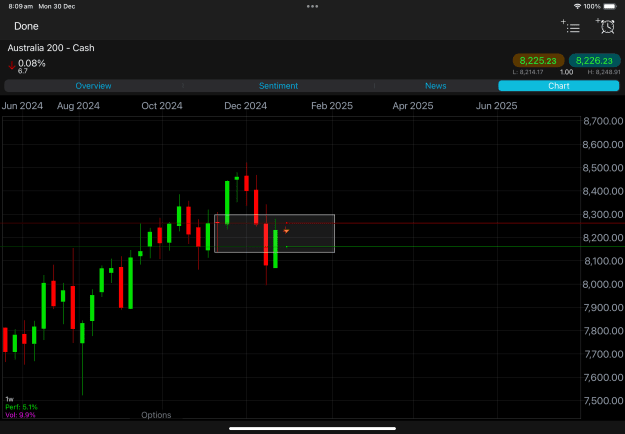Screen dimensions: 625x434
Task: Click the Dec 2024 date axis label
Action: click(x=246, y=106)
